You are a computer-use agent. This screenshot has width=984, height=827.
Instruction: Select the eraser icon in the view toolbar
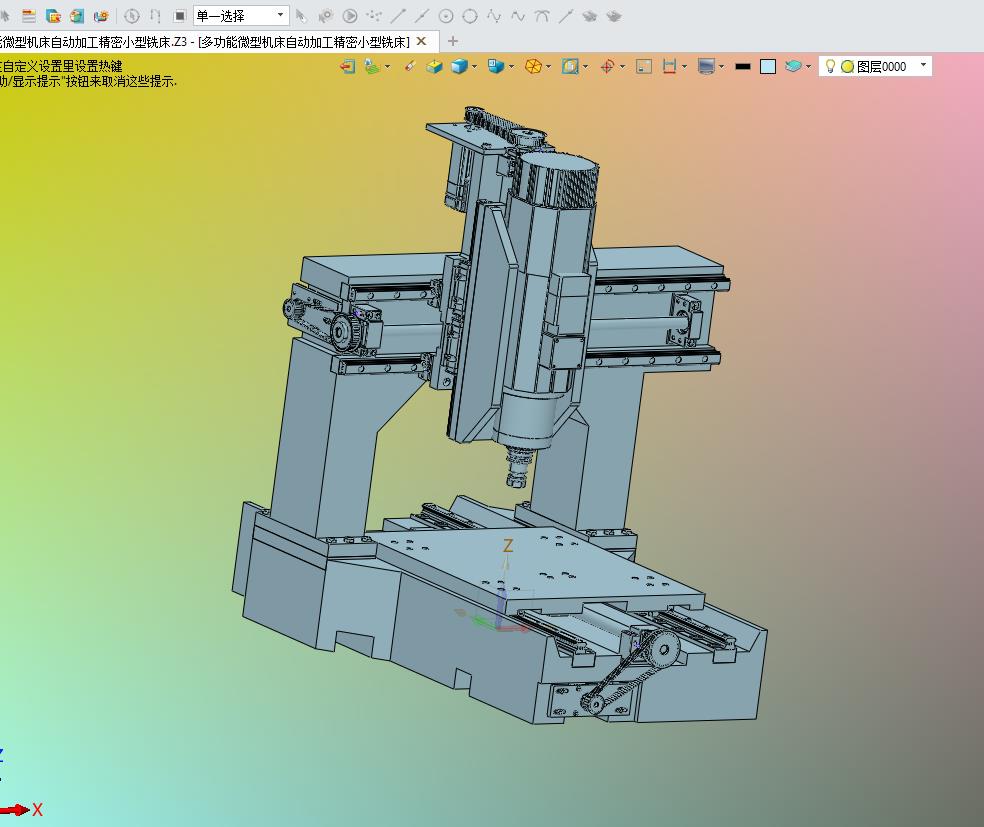(410, 66)
